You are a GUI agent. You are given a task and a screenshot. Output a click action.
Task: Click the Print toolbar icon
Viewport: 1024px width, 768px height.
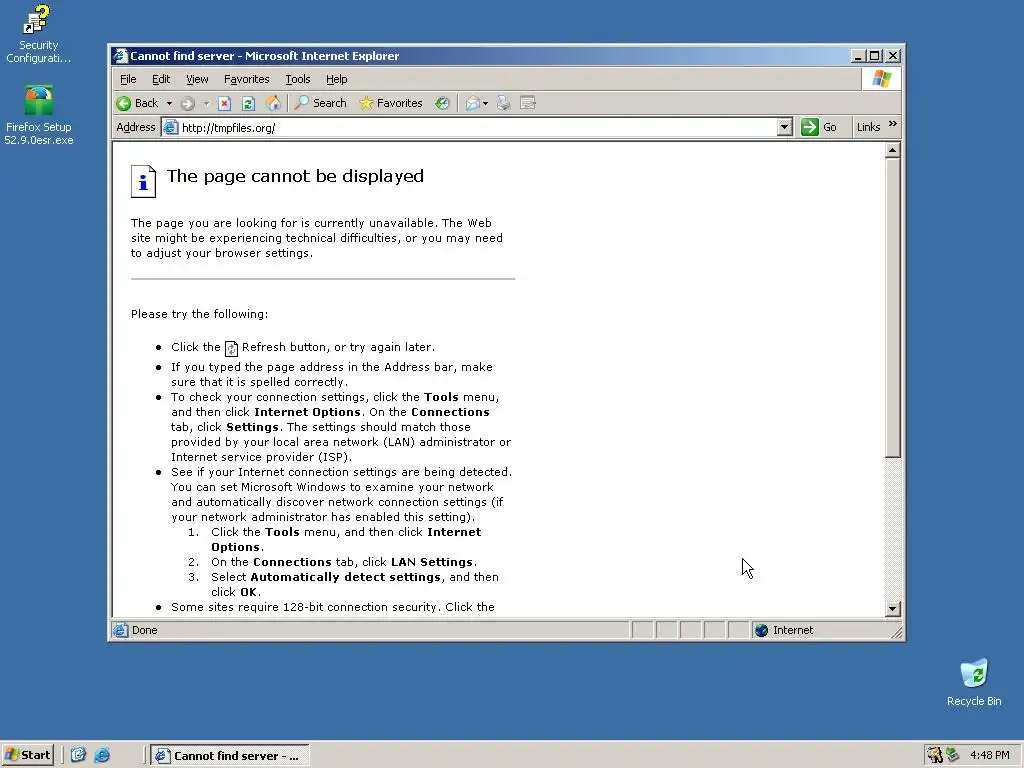(503, 103)
